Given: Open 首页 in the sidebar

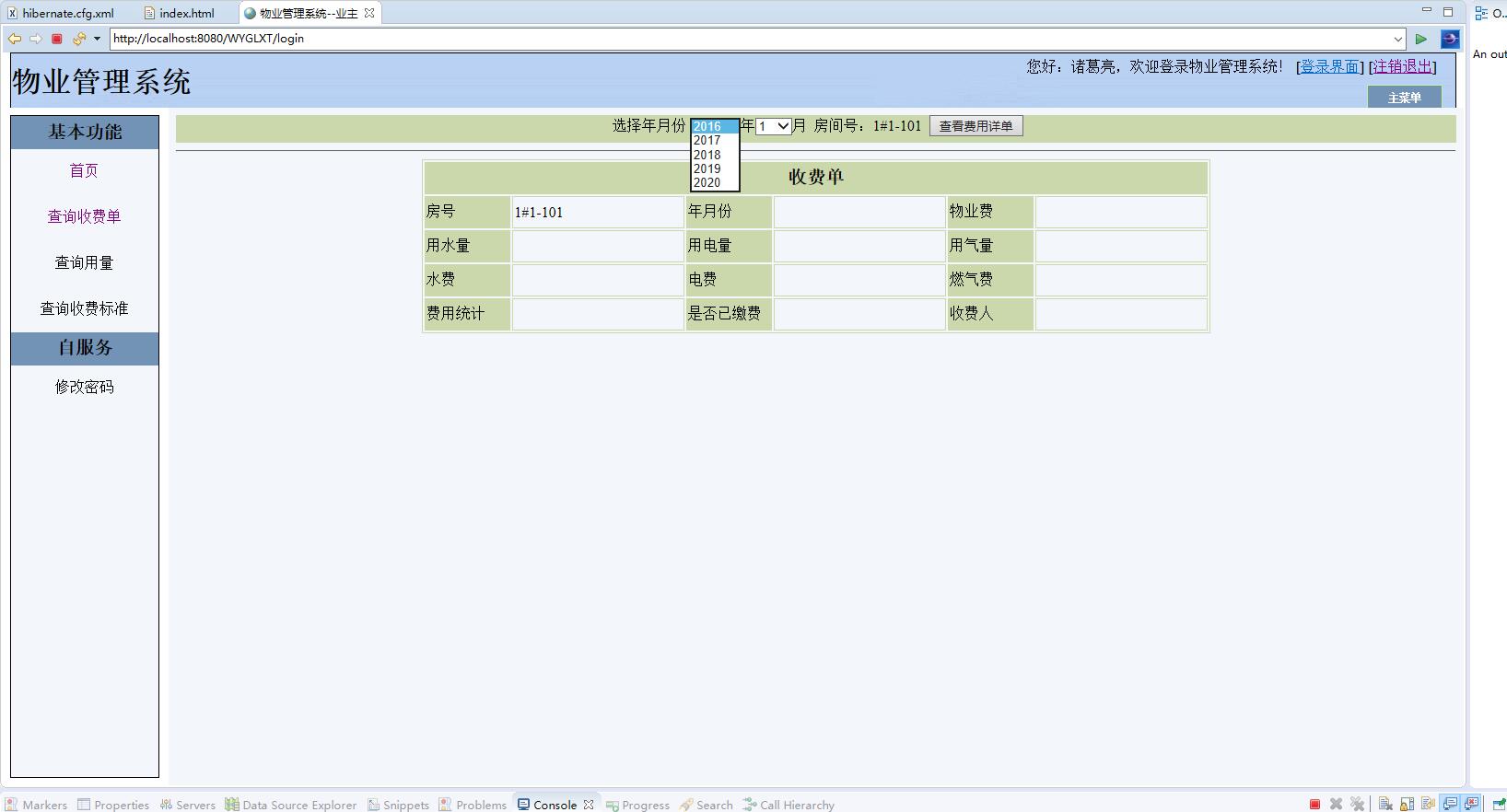Looking at the screenshot, I should 84,170.
